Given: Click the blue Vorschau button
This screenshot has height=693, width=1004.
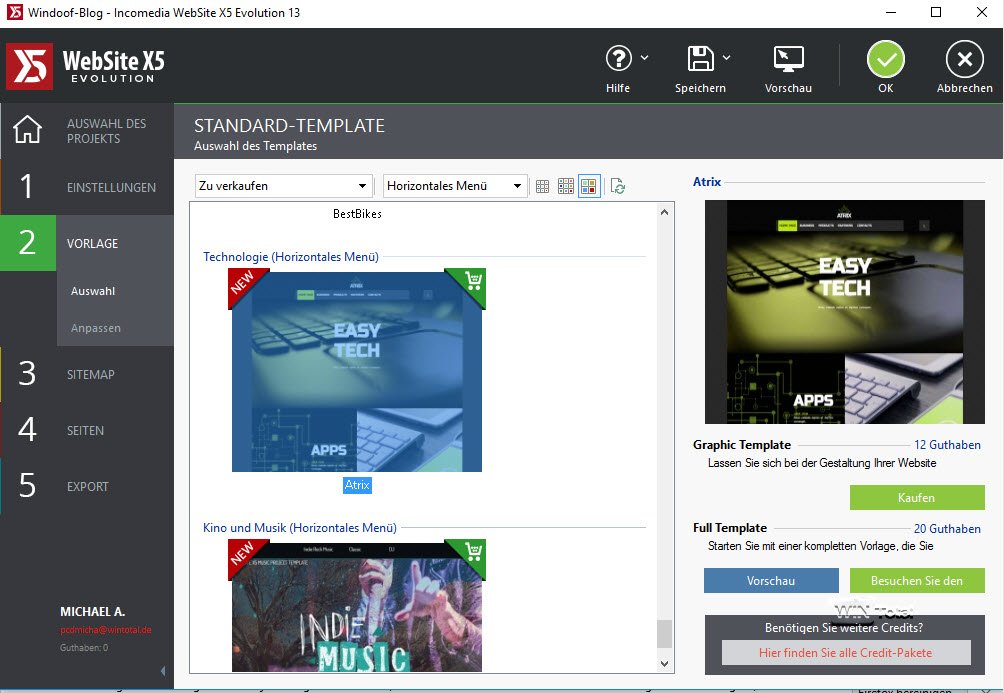Looking at the screenshot, I should tap(771, 580).
